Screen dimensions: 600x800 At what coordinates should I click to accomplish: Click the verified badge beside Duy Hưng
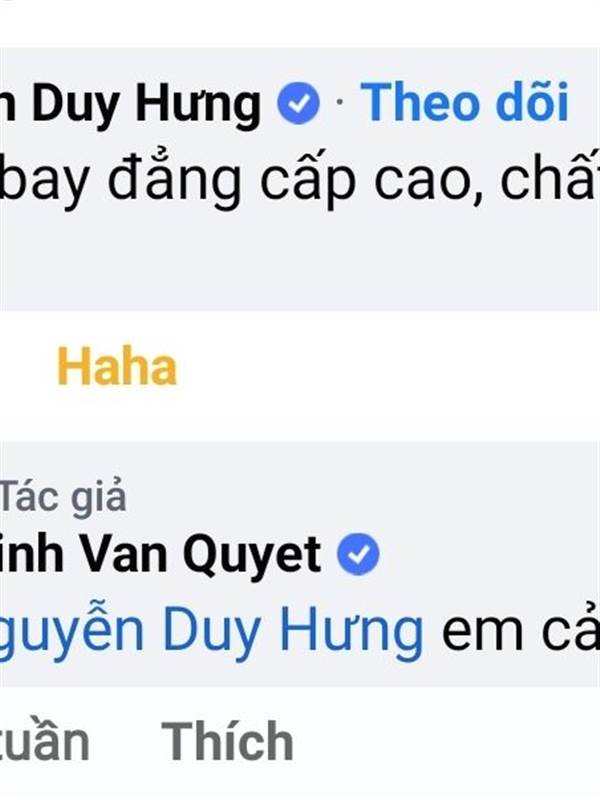coord(298,103)
